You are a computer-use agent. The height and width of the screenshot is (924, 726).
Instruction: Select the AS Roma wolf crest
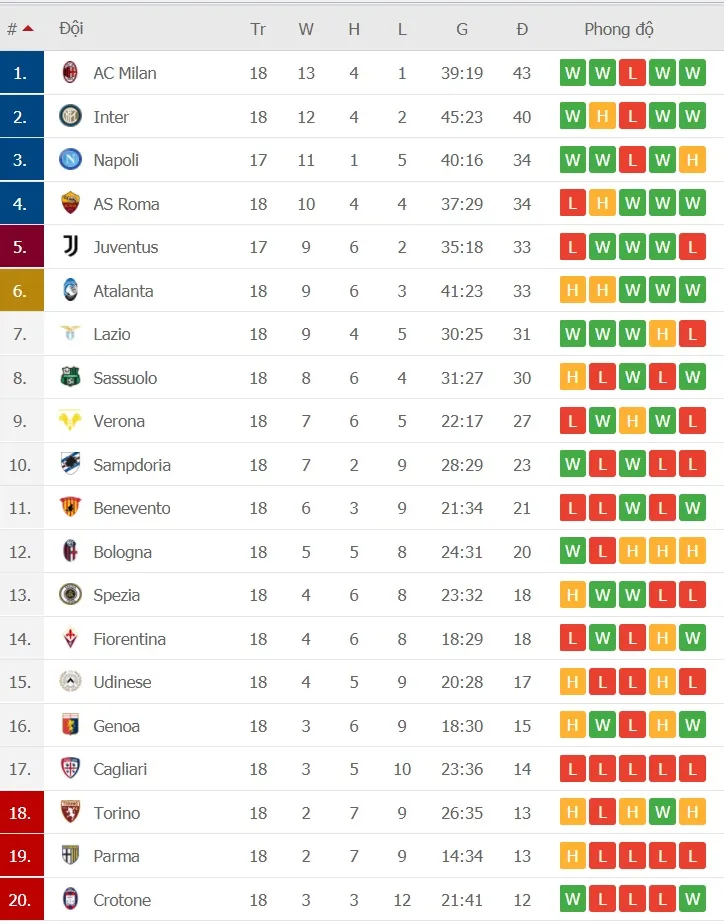70,203
